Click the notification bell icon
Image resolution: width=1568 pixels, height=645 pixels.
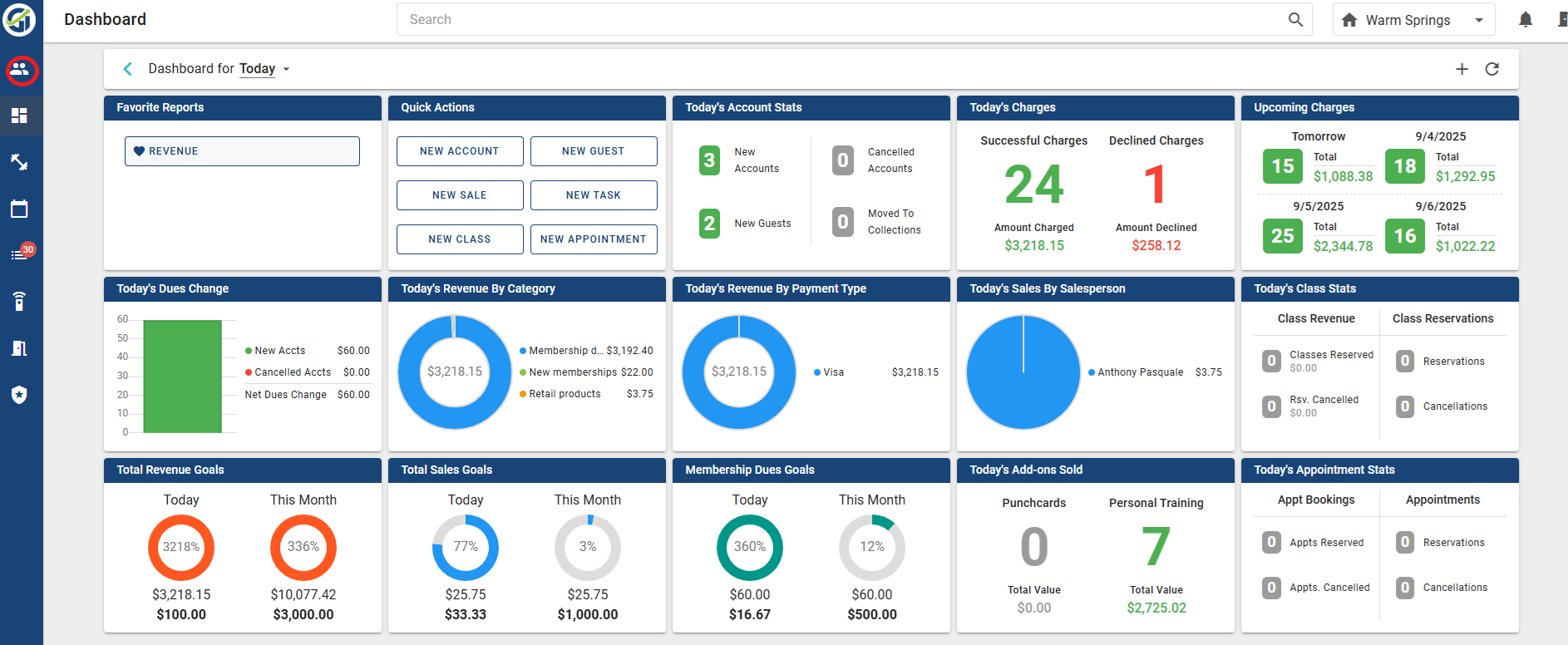(1526, 20)
